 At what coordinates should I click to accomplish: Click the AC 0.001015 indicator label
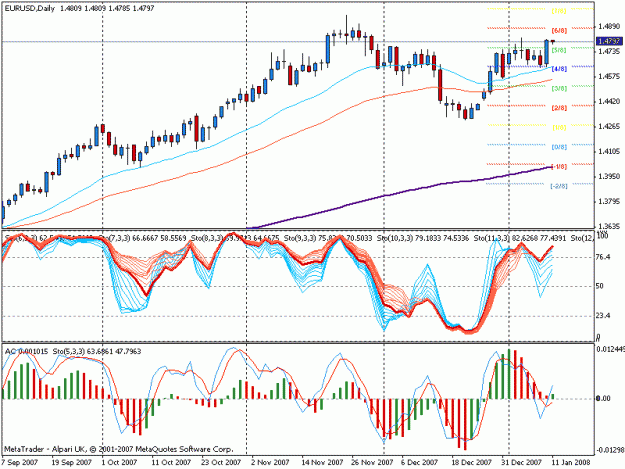[26, 351]
